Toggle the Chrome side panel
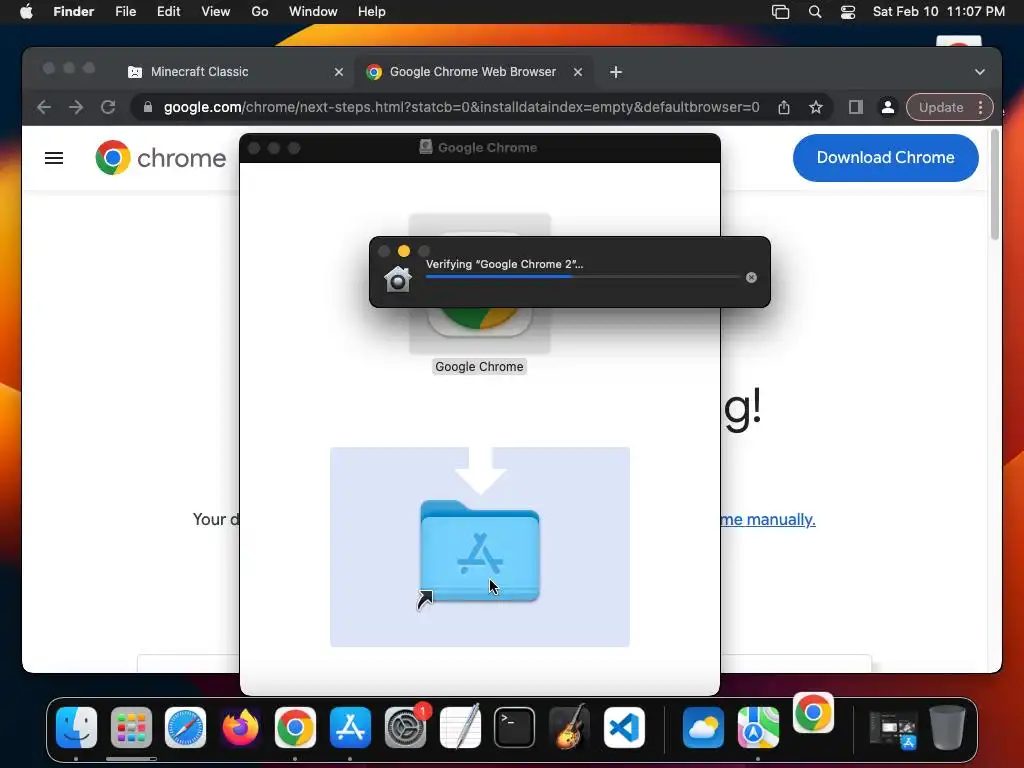1024x768 pixels. pos(856,107)
